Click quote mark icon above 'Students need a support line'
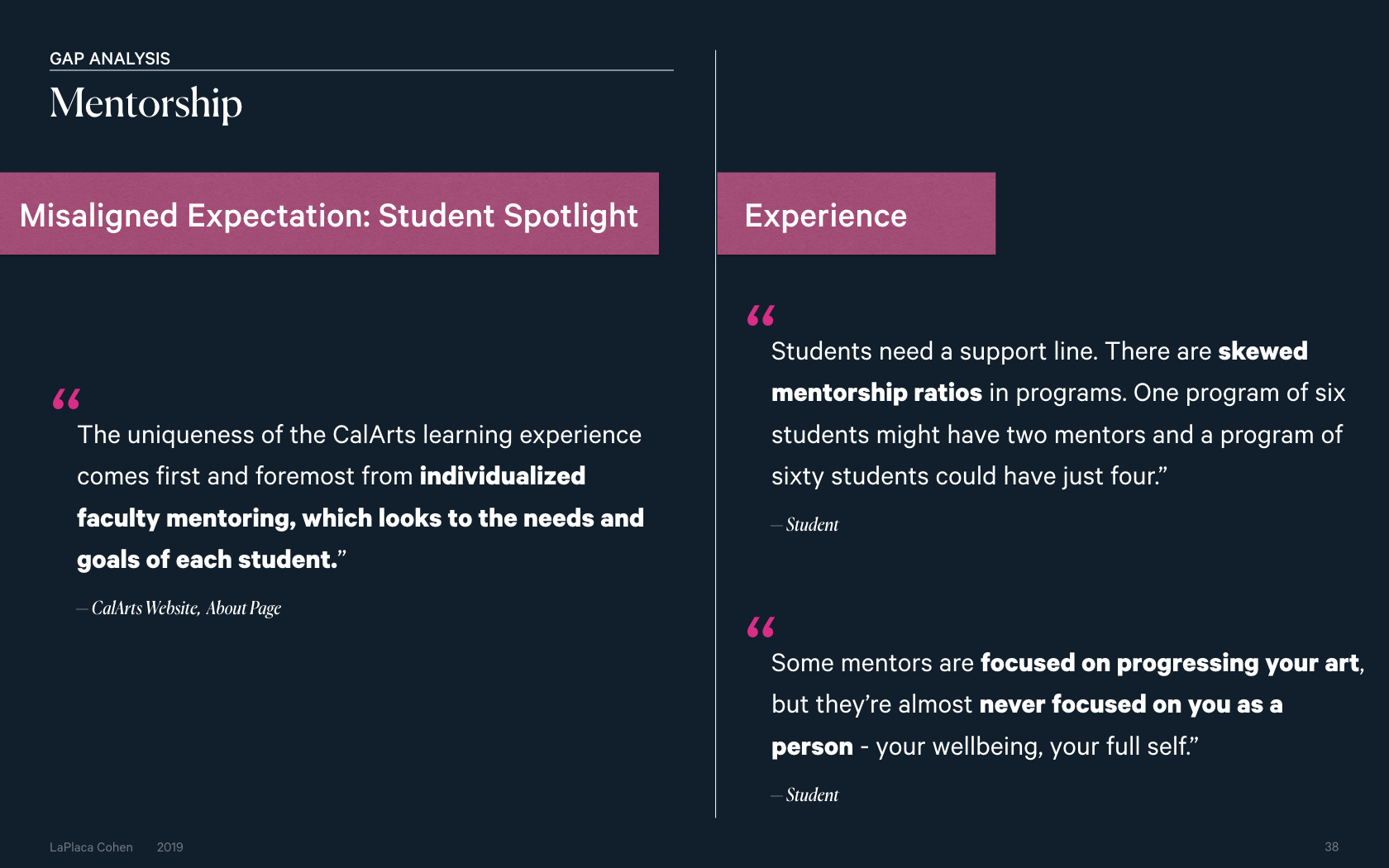 tap(761, 315)
